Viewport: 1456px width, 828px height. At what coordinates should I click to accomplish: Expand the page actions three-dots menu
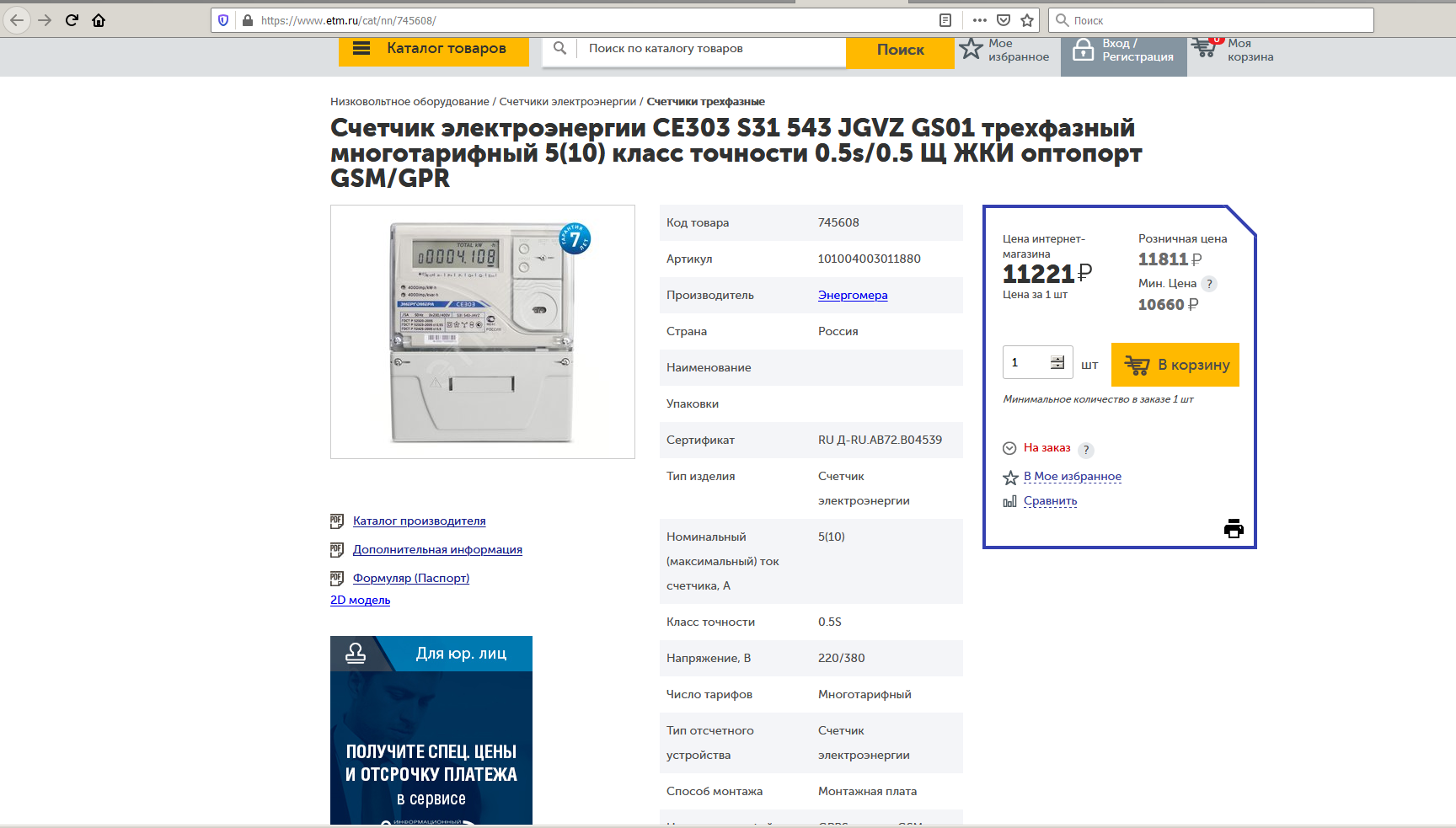coord(979,20)
